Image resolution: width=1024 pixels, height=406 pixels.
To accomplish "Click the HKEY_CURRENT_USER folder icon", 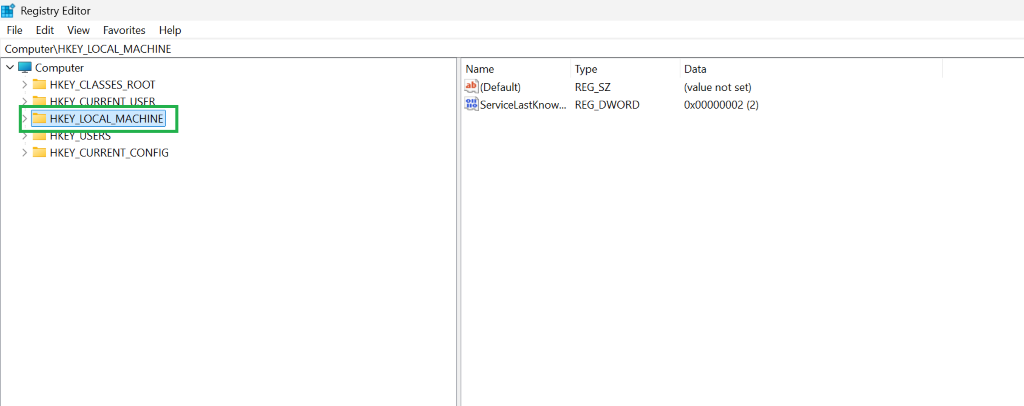I will pos(40,101).
